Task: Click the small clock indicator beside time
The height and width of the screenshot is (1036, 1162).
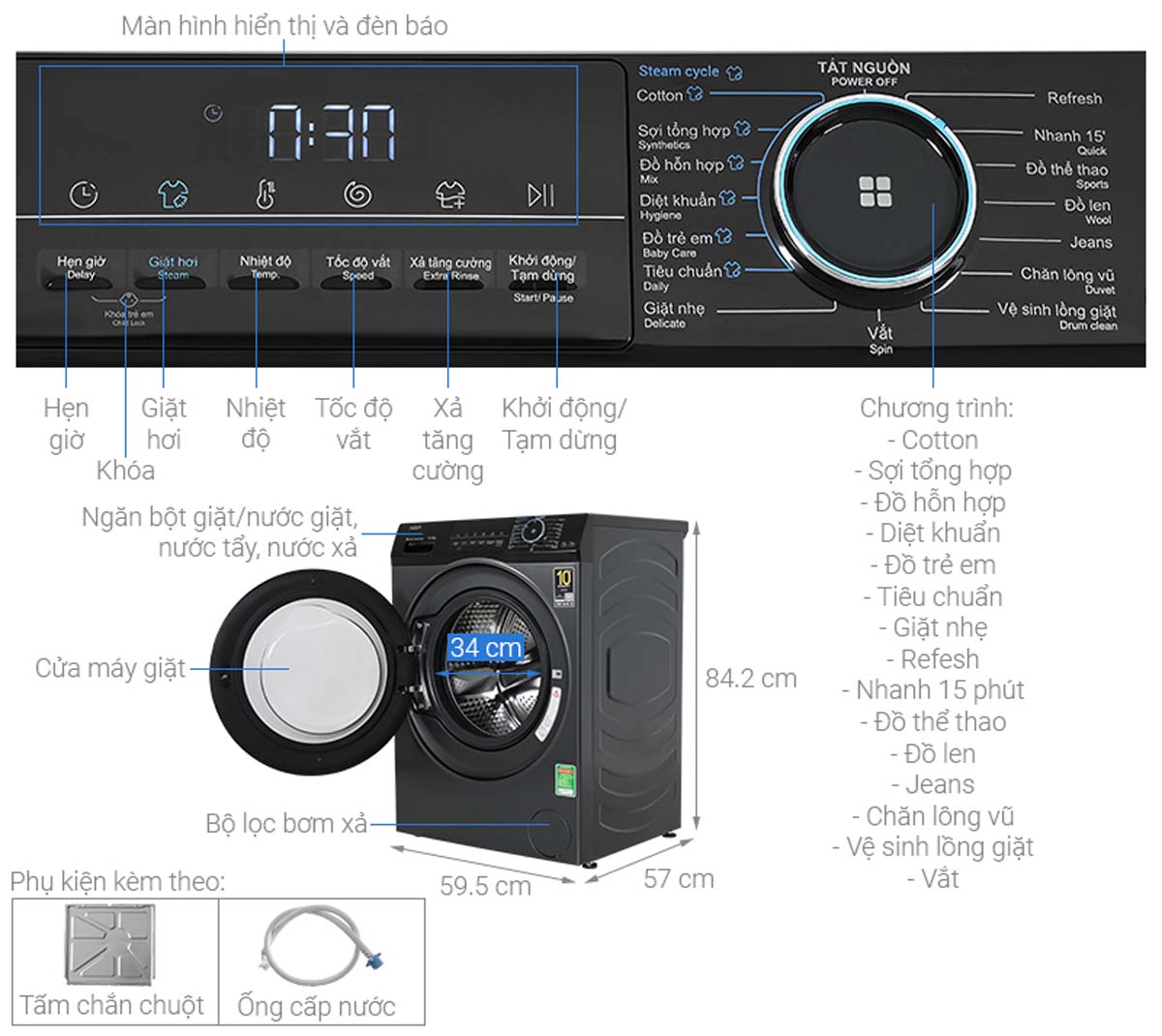Action: [x=213, y=114]
